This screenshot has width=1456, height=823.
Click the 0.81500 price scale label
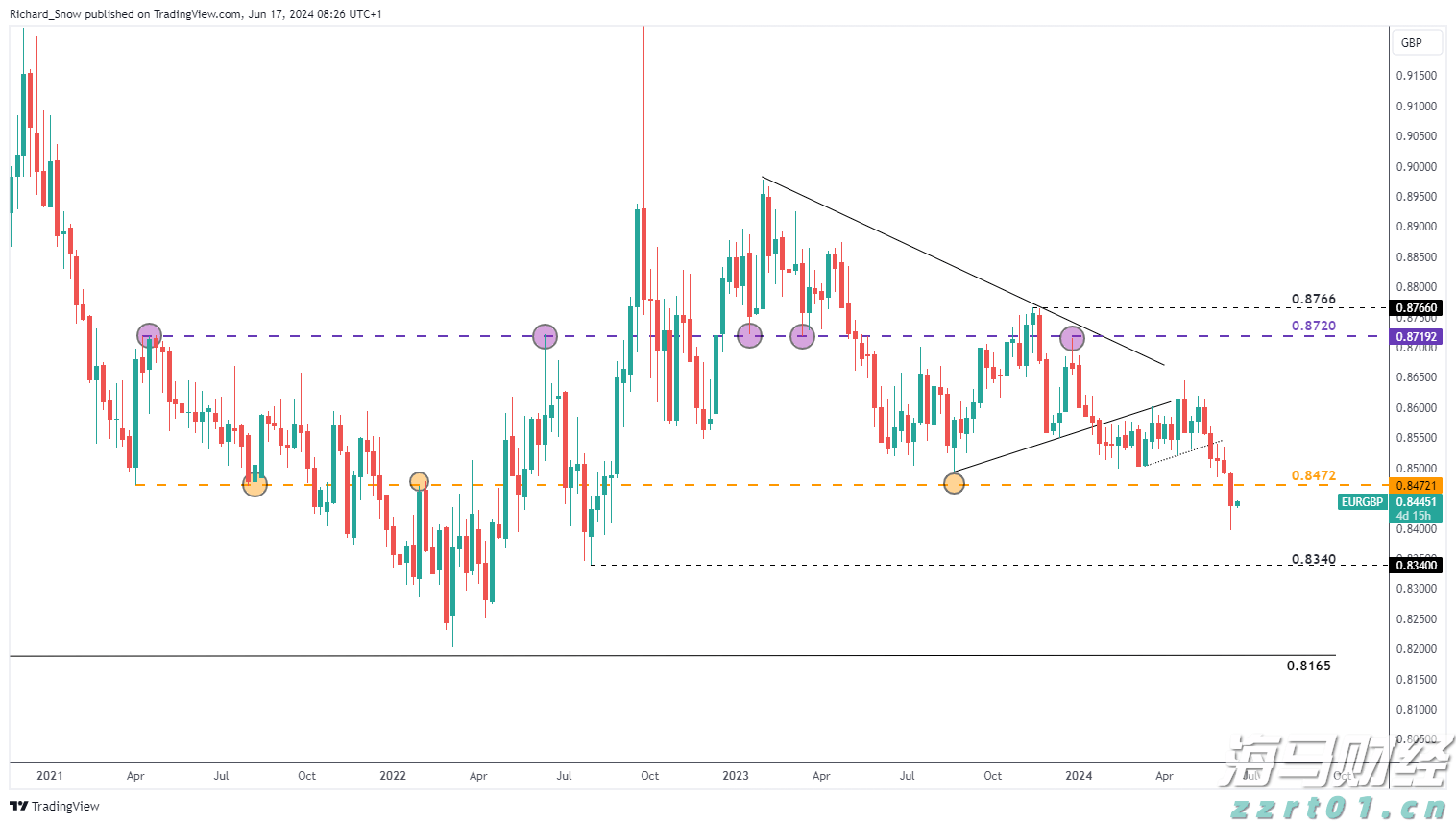pos(1417,680)
